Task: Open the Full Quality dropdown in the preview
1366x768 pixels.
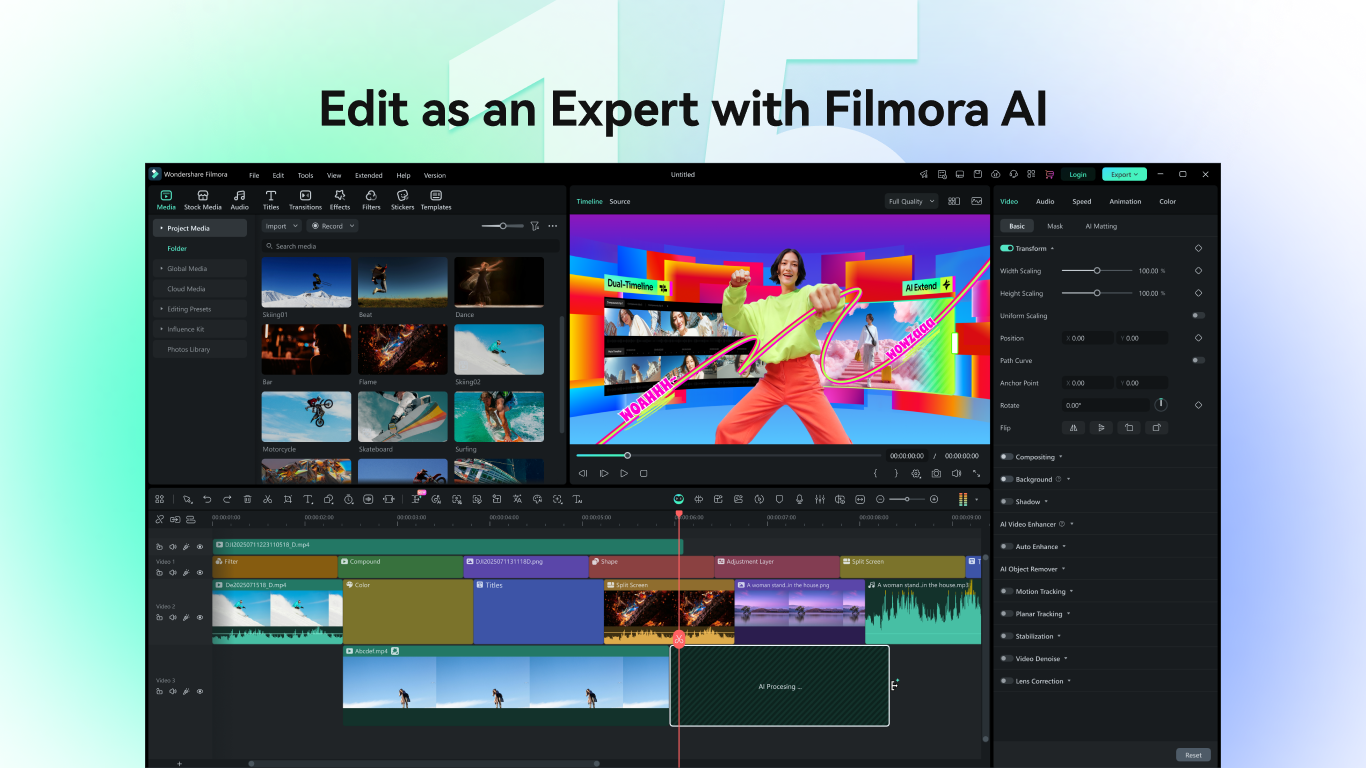Action: 910,201
